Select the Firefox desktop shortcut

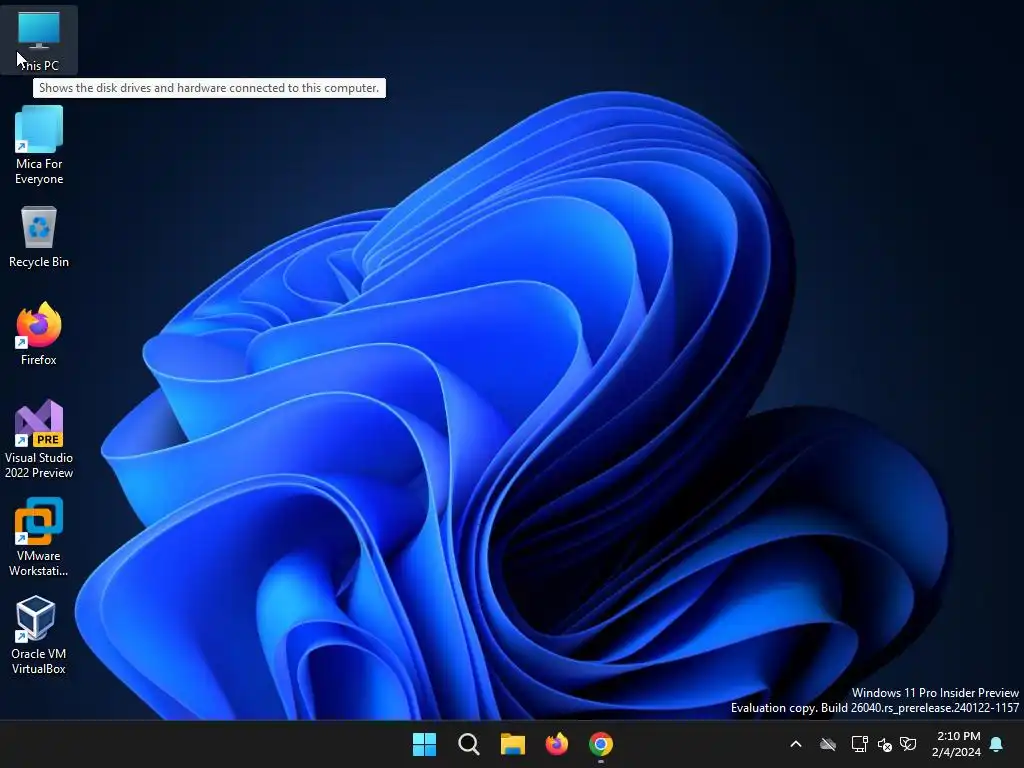coord(39,334)
